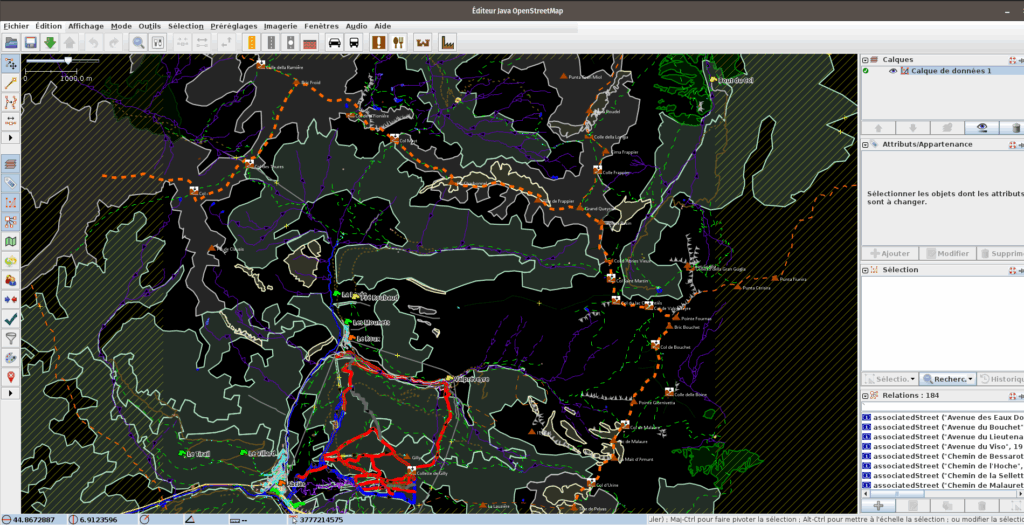
Task: Select the bus preset icon in toolbar
Action: [x=354, y=43]
